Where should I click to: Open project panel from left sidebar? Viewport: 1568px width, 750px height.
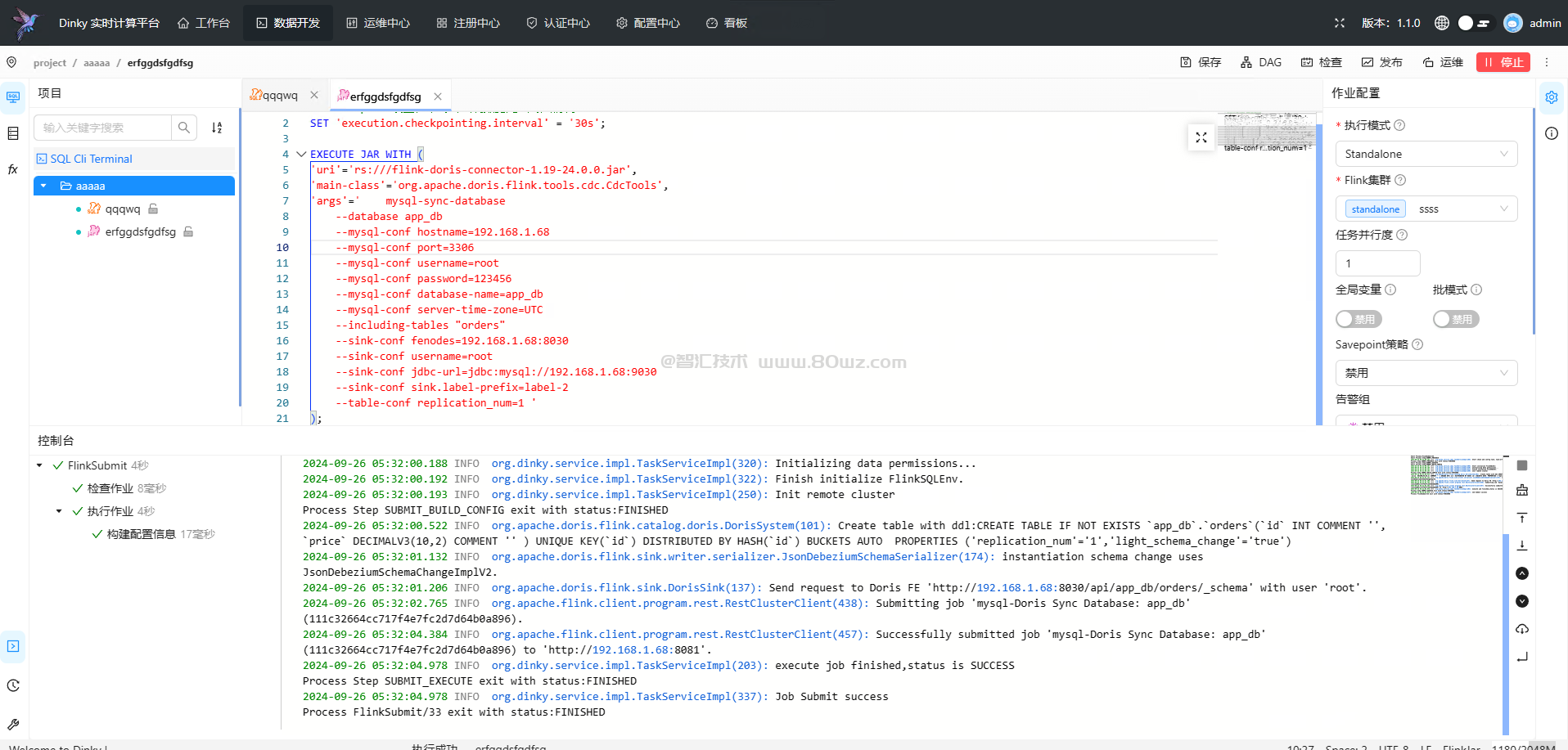pos(13,97)
